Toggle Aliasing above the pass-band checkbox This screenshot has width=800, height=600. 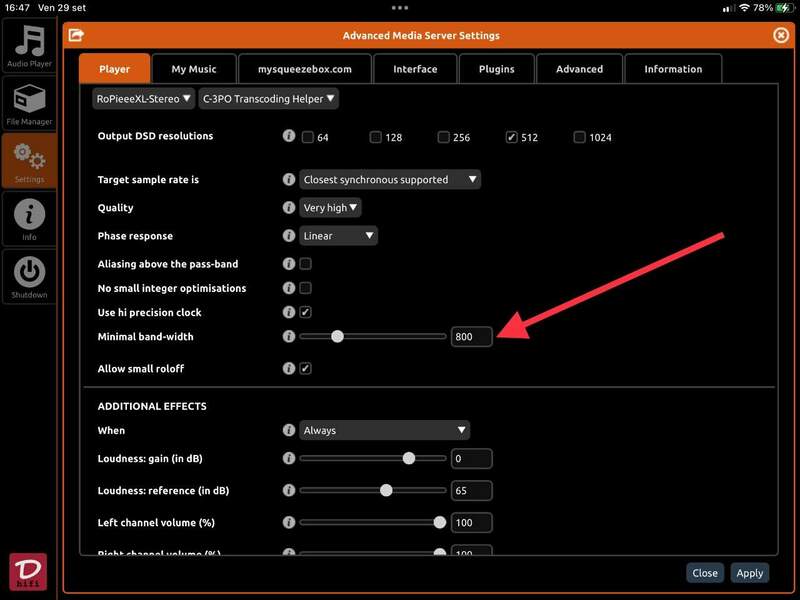point(306,264)
